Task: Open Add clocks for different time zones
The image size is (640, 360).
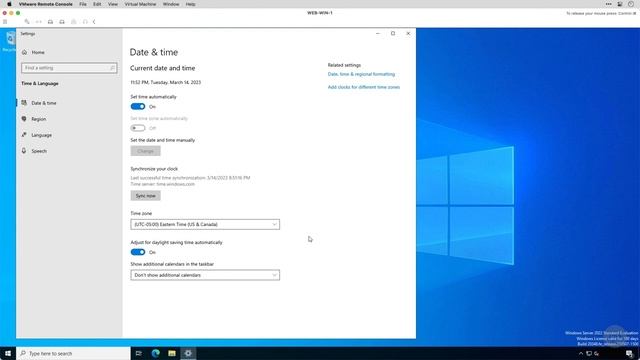Action: coord(364,87)
